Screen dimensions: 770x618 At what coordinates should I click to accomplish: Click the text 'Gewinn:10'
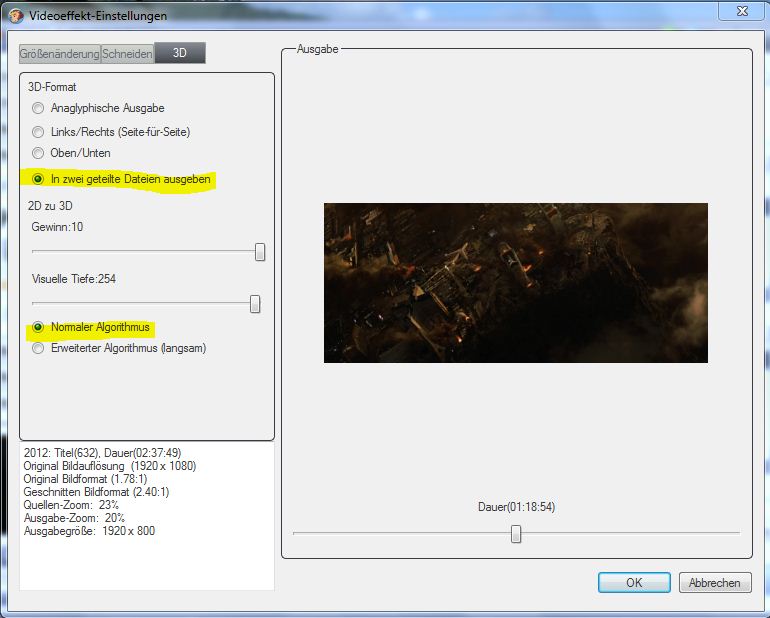coord(57,227)
